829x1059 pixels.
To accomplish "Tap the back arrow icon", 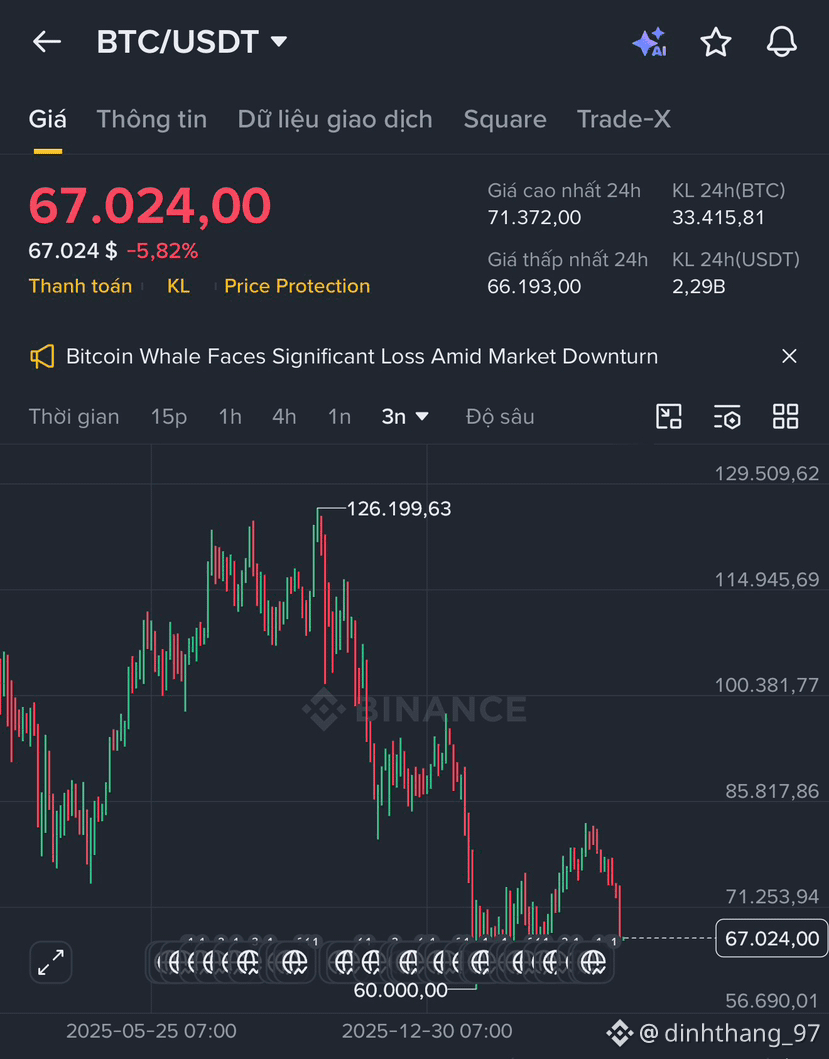I will pyautogui.click(x=47, y=42).
